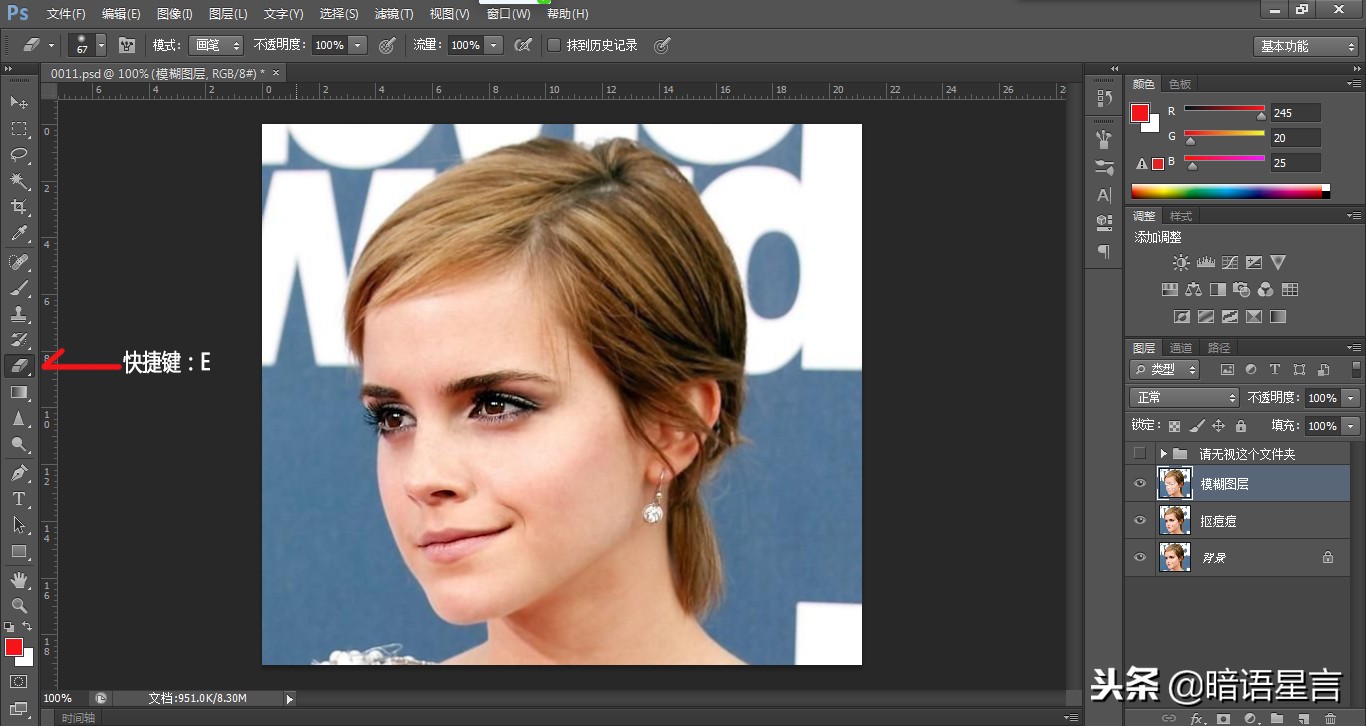This screenshot has width=1366, height=726.
Task: Click the red foreground color swatch in Color panel
Action: click(x=1140, y=113)
